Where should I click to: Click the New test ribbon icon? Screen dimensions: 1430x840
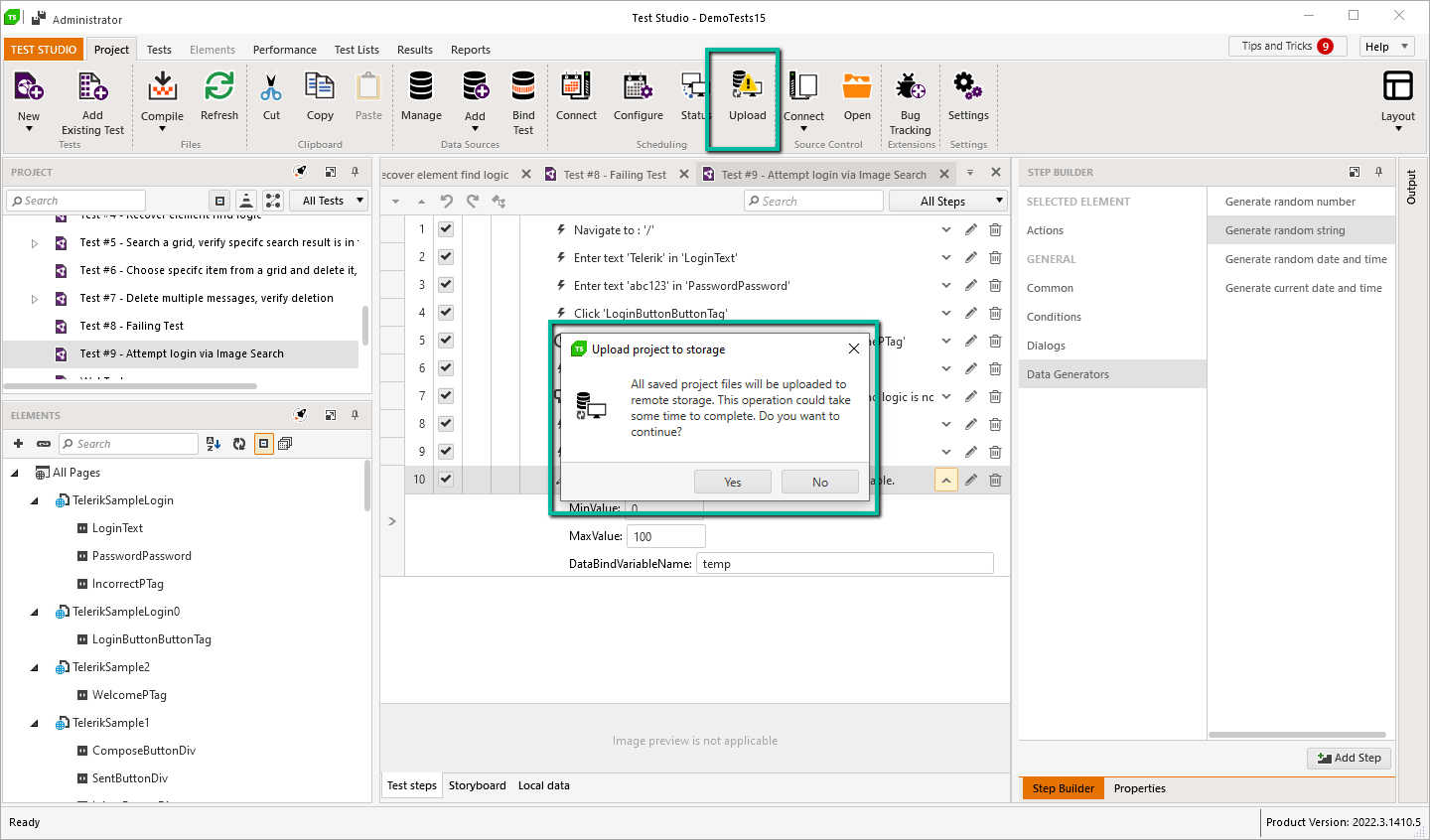29,88
